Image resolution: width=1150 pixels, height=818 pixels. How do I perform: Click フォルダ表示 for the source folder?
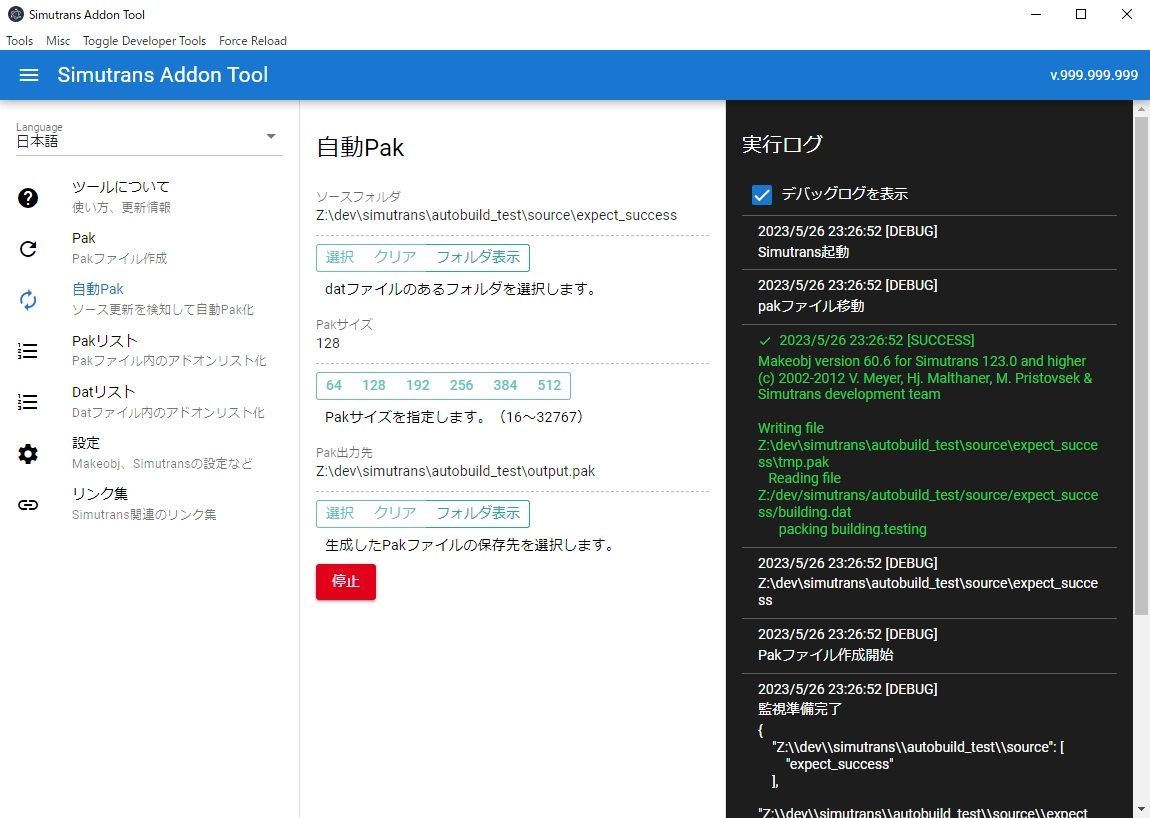pos(478,258)
